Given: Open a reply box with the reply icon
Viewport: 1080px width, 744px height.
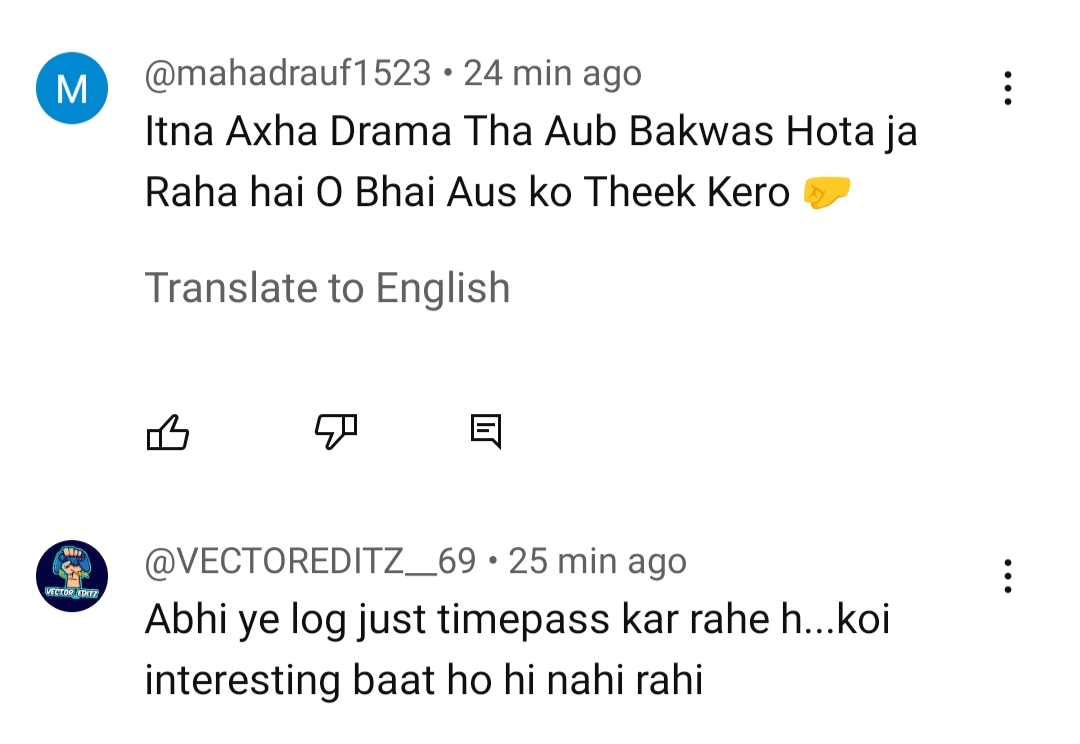Looking at the screenshot, I should tap(487, 432).
